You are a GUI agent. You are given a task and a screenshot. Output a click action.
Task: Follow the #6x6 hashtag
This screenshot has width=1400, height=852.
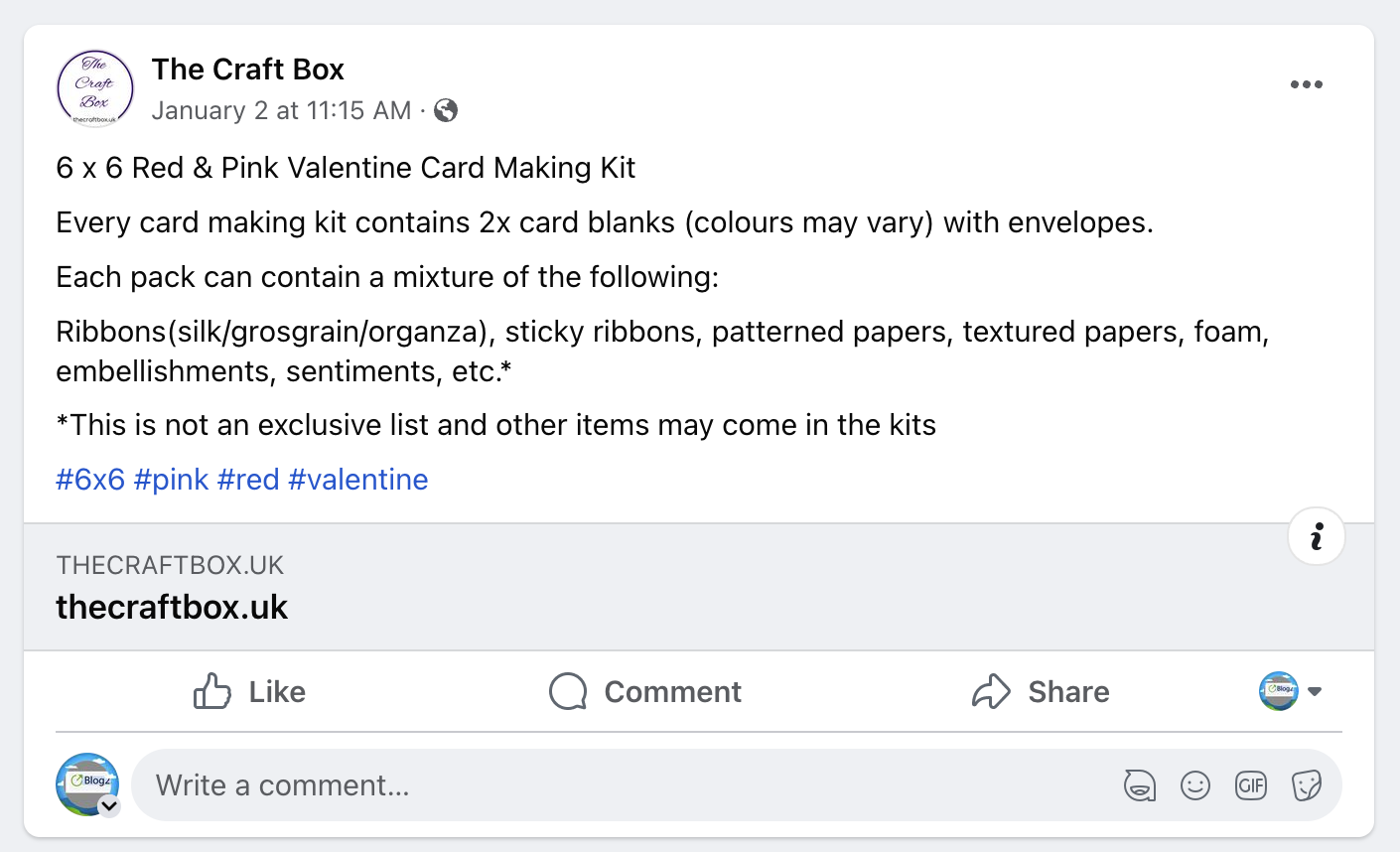(90, 480)
